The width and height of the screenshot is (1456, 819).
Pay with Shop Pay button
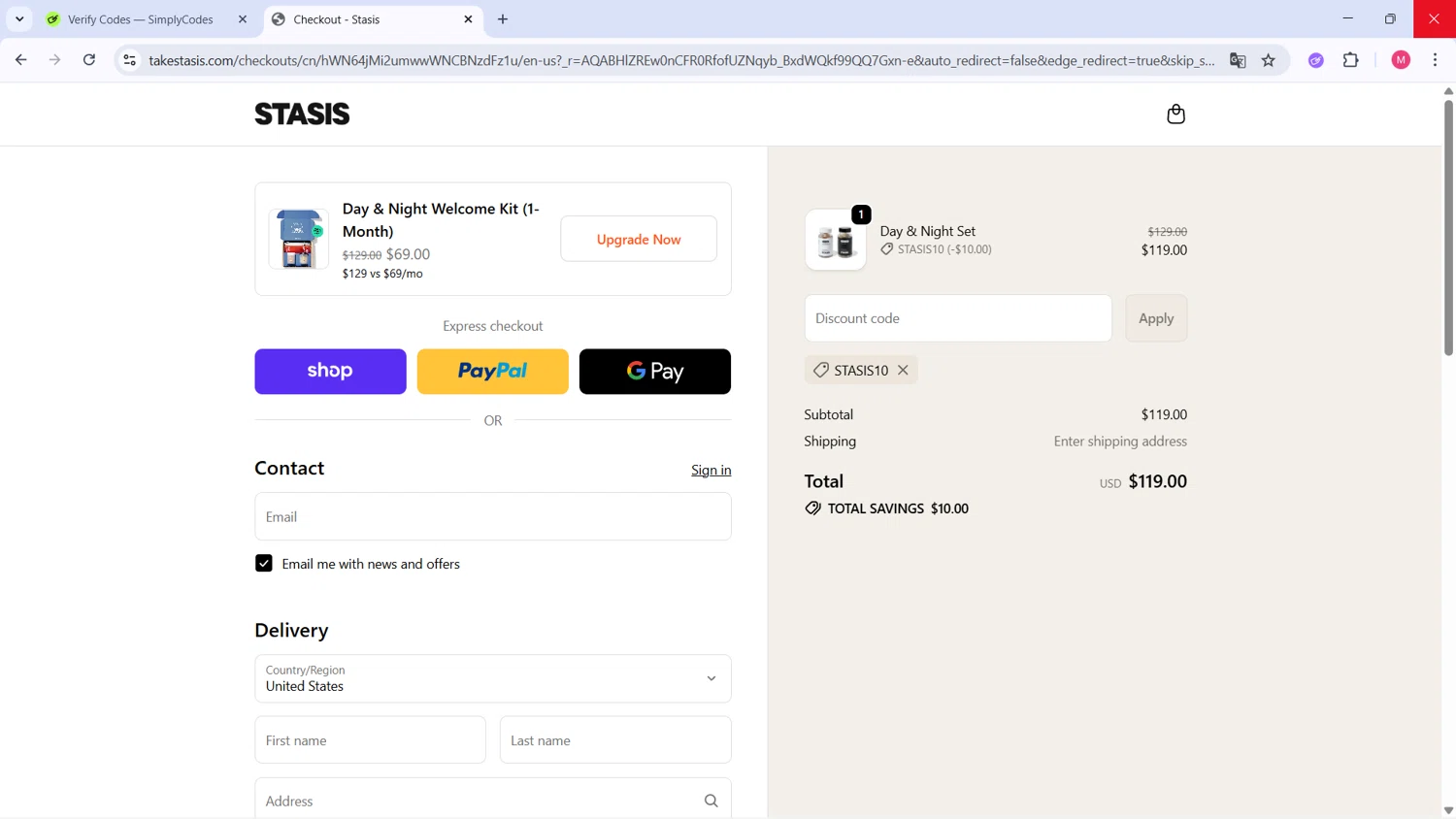coord(330,372)
